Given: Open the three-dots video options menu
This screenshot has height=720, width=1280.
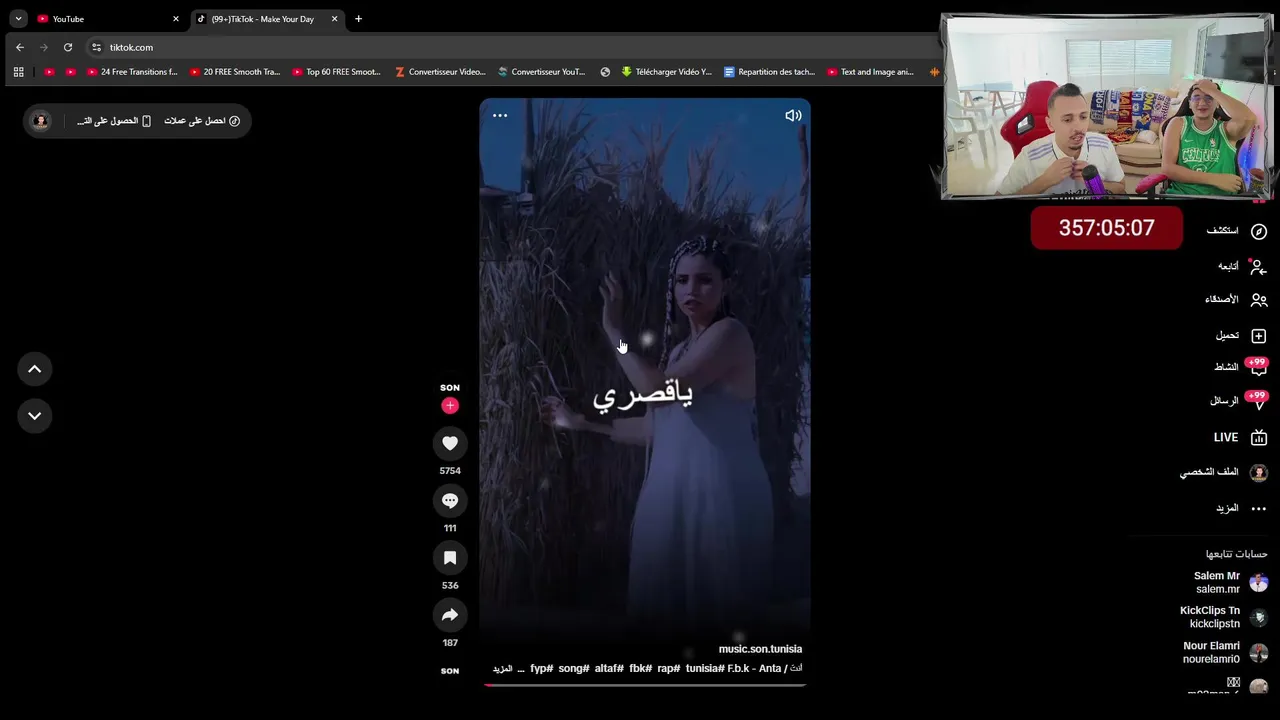Looking at the screenshot, I should [x=500, y=115].
